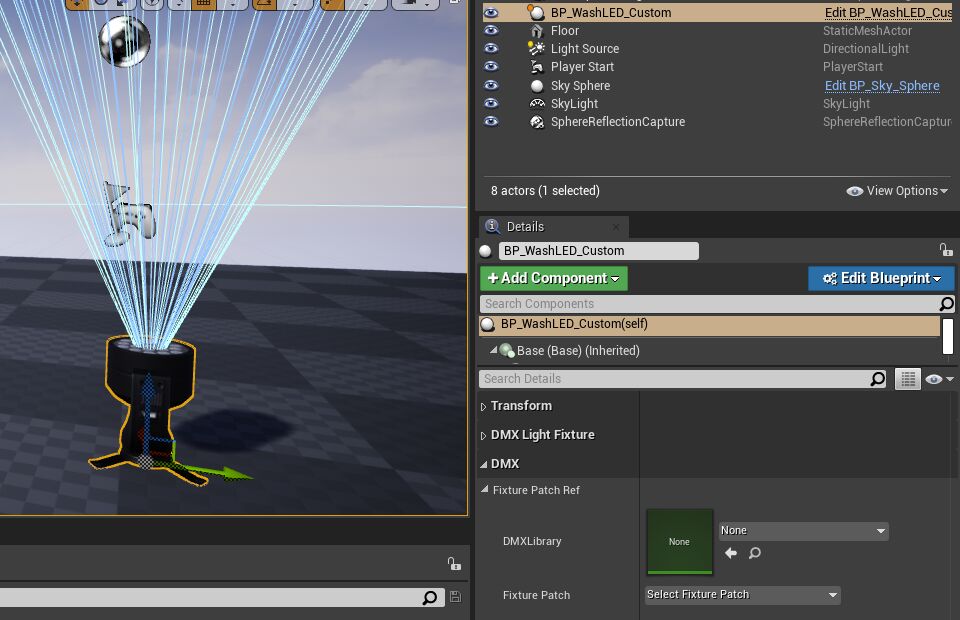Viewport: 960px width, 620px height.
Task: Click the SphereReflectionCapture actor icon
Action: pos(537,122)
